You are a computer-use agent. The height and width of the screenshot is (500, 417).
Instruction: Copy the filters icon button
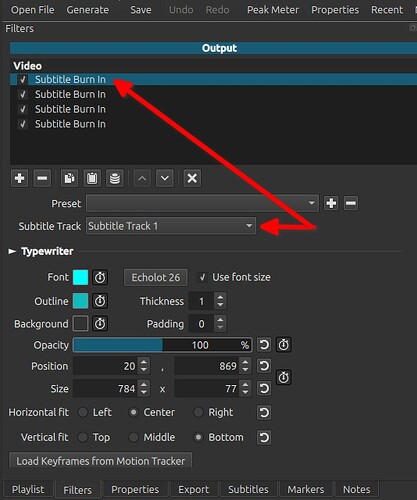click(69, 178)
